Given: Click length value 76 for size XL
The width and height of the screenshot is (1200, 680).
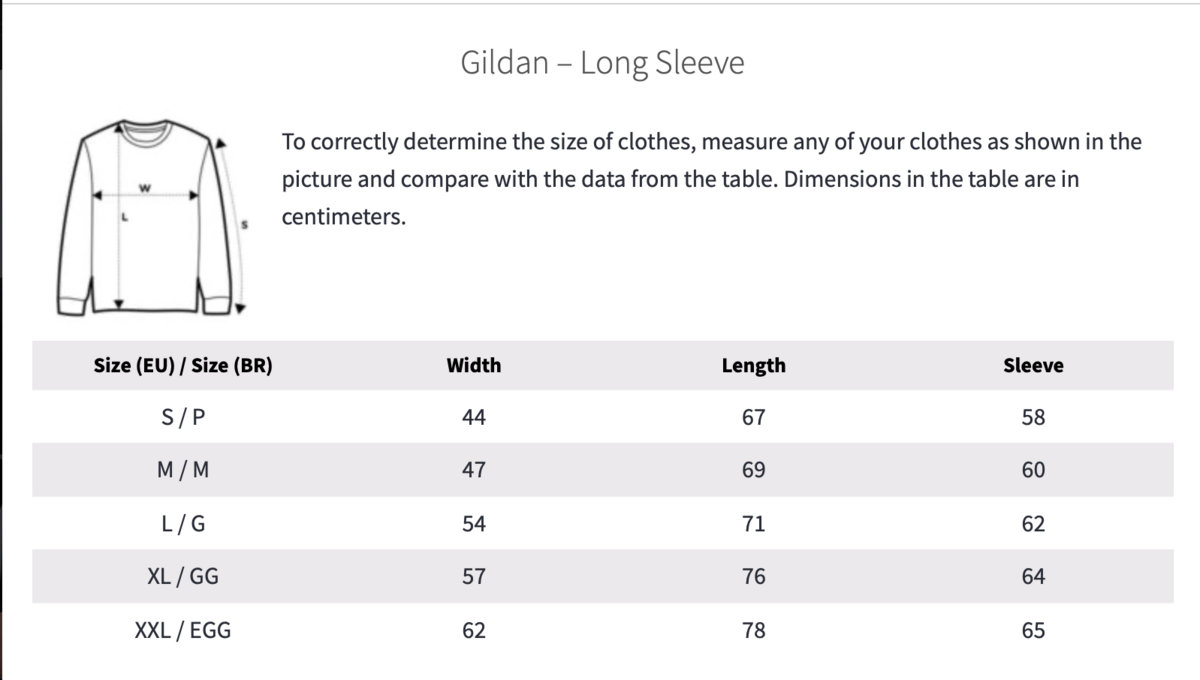Looking at the screenshot, I should 753,576.
